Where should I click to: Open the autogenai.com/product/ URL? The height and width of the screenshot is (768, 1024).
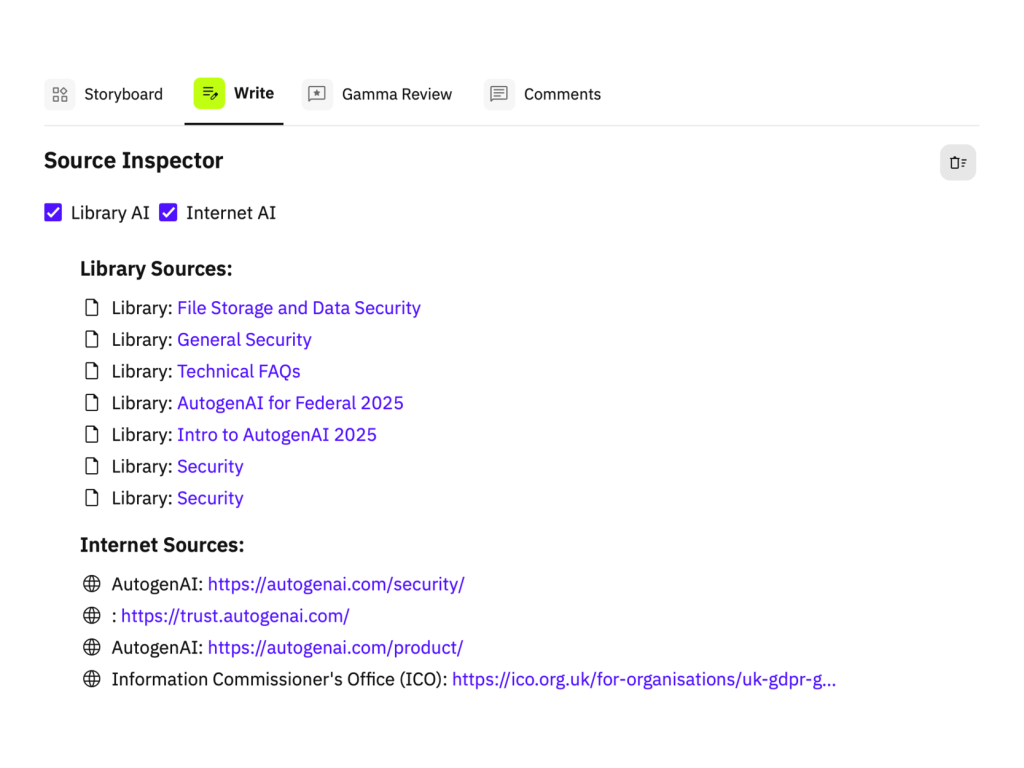335,648
